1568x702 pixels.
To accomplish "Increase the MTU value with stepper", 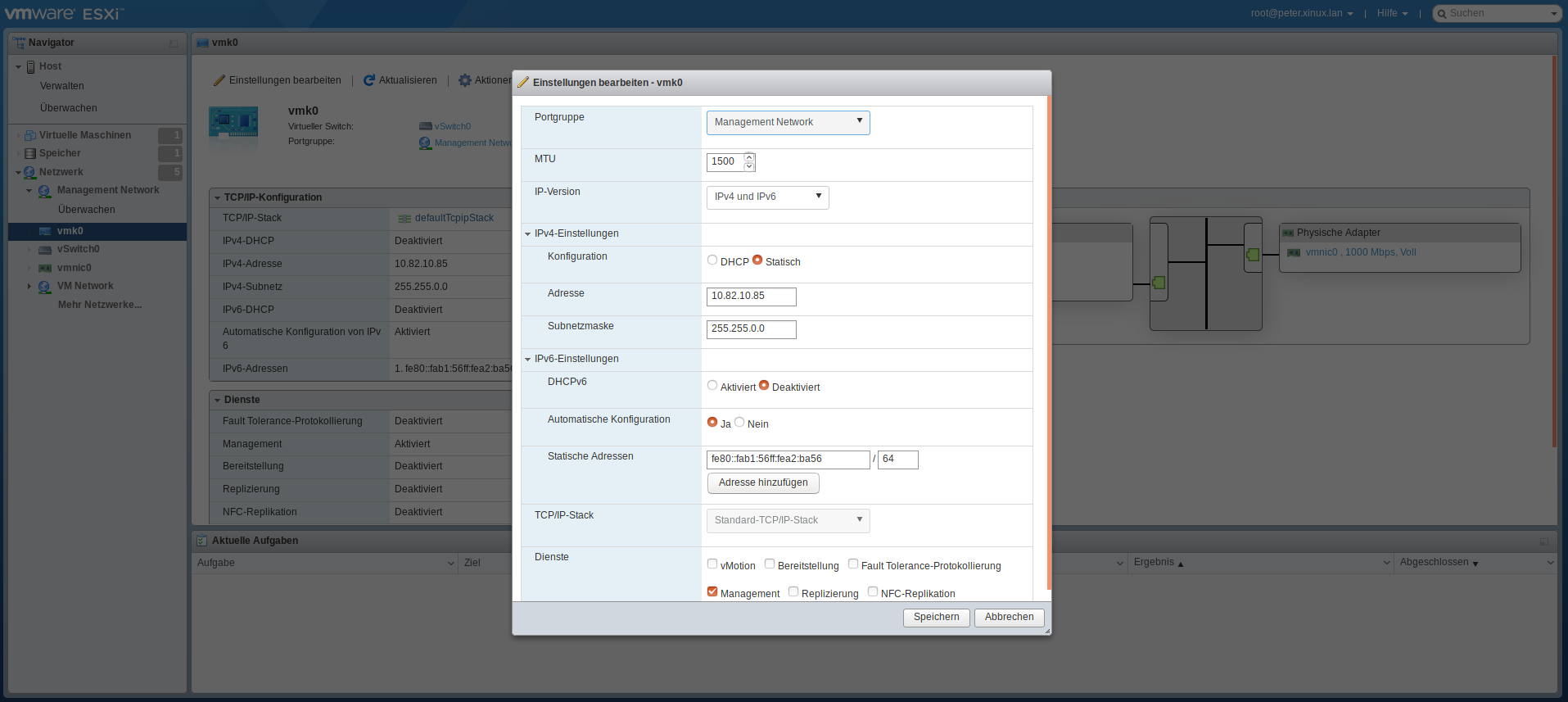I will coord(749,157).
